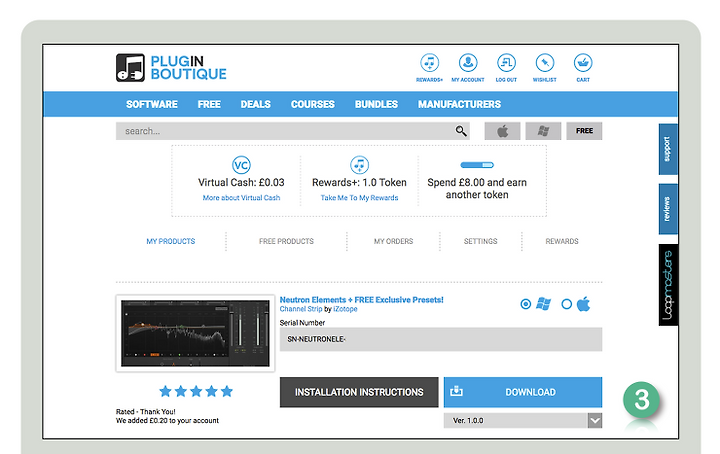This screenshot has width=720, height=454.
Task: Open the Cart icon
Action: 583,63
